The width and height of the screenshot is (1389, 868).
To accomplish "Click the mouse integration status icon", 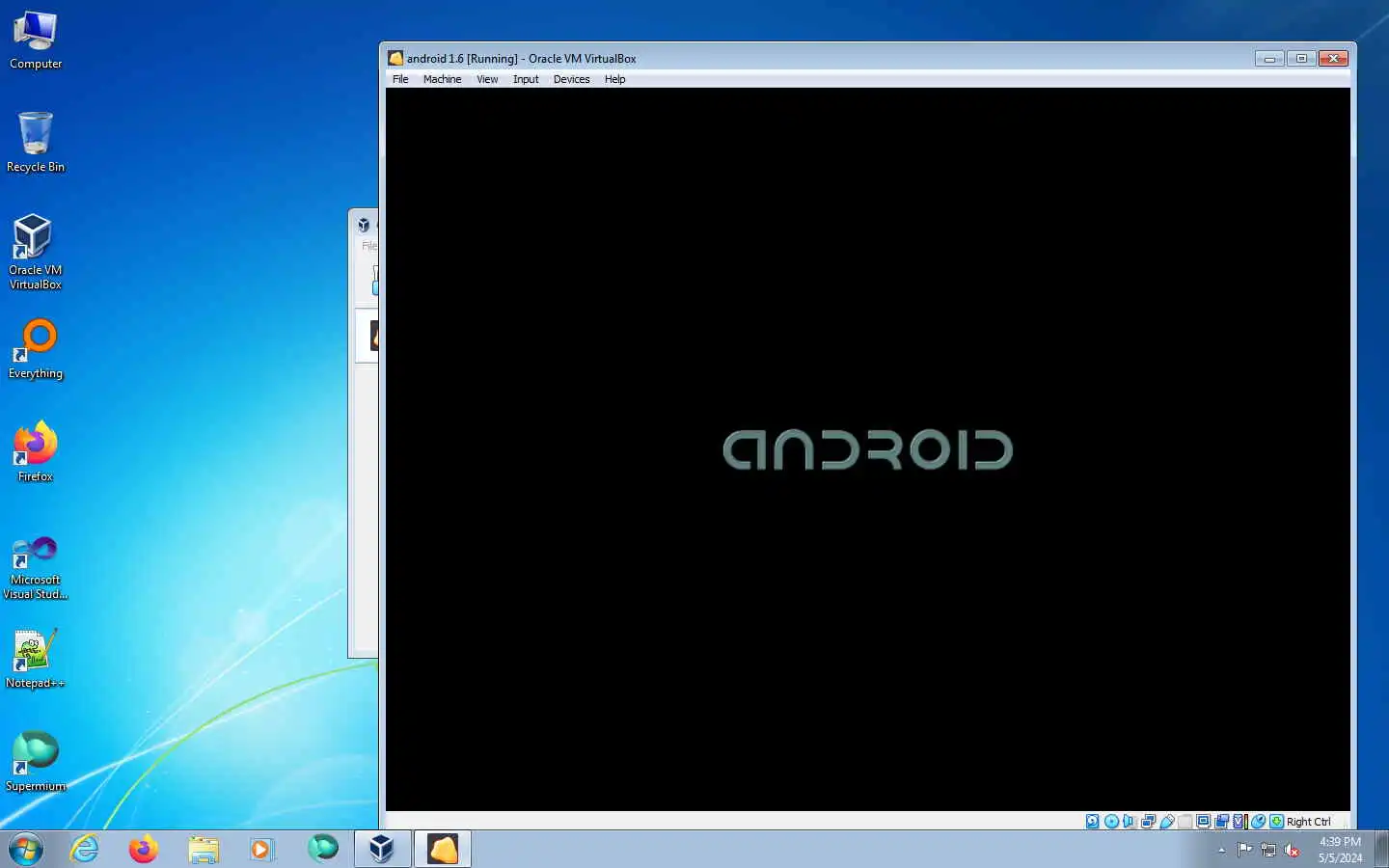I will (1258, 822).
